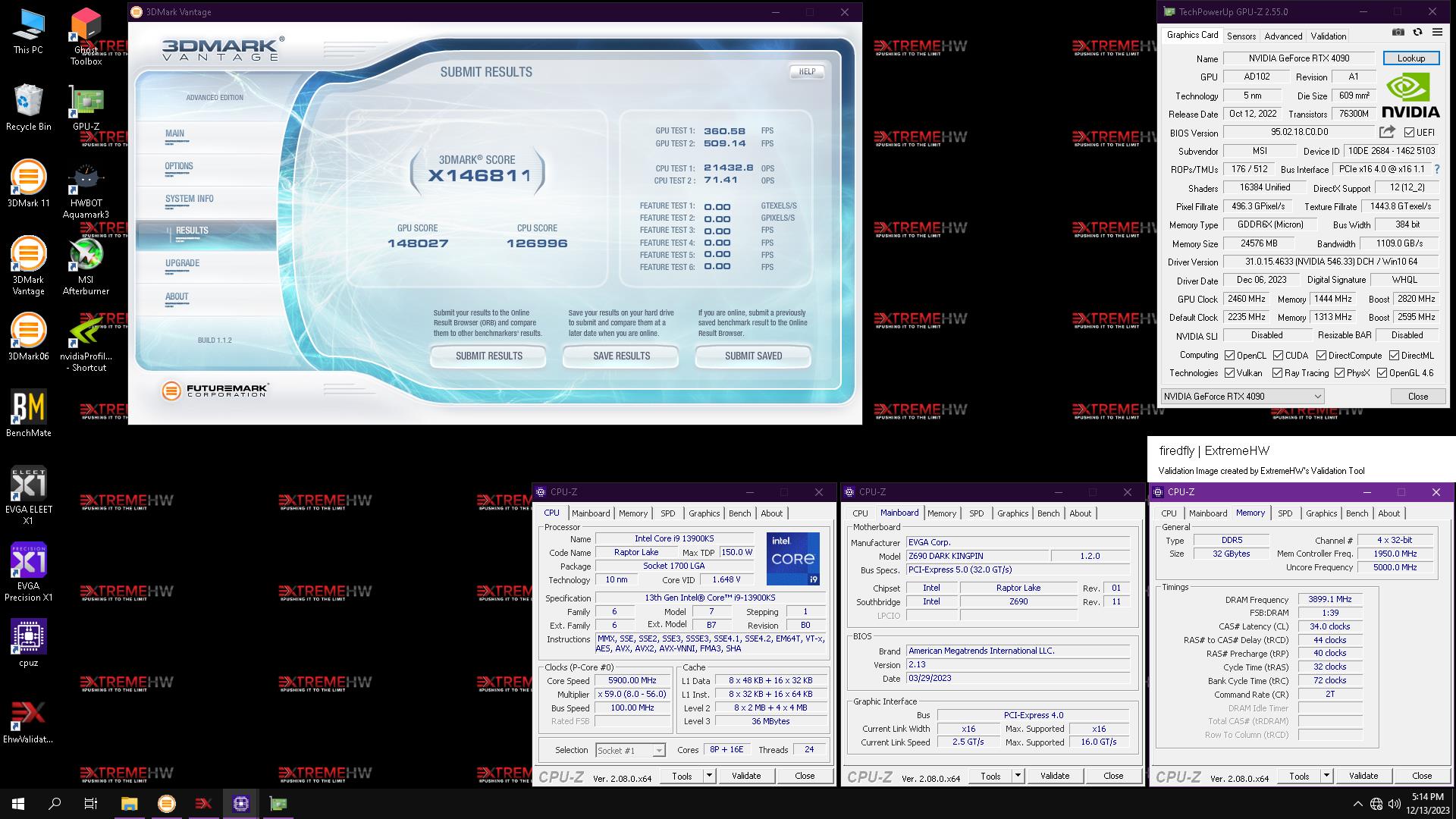The image size is (1456, 819).
Task: Launch GPU-Z desktop shortcut
Action: click(86, 108)
